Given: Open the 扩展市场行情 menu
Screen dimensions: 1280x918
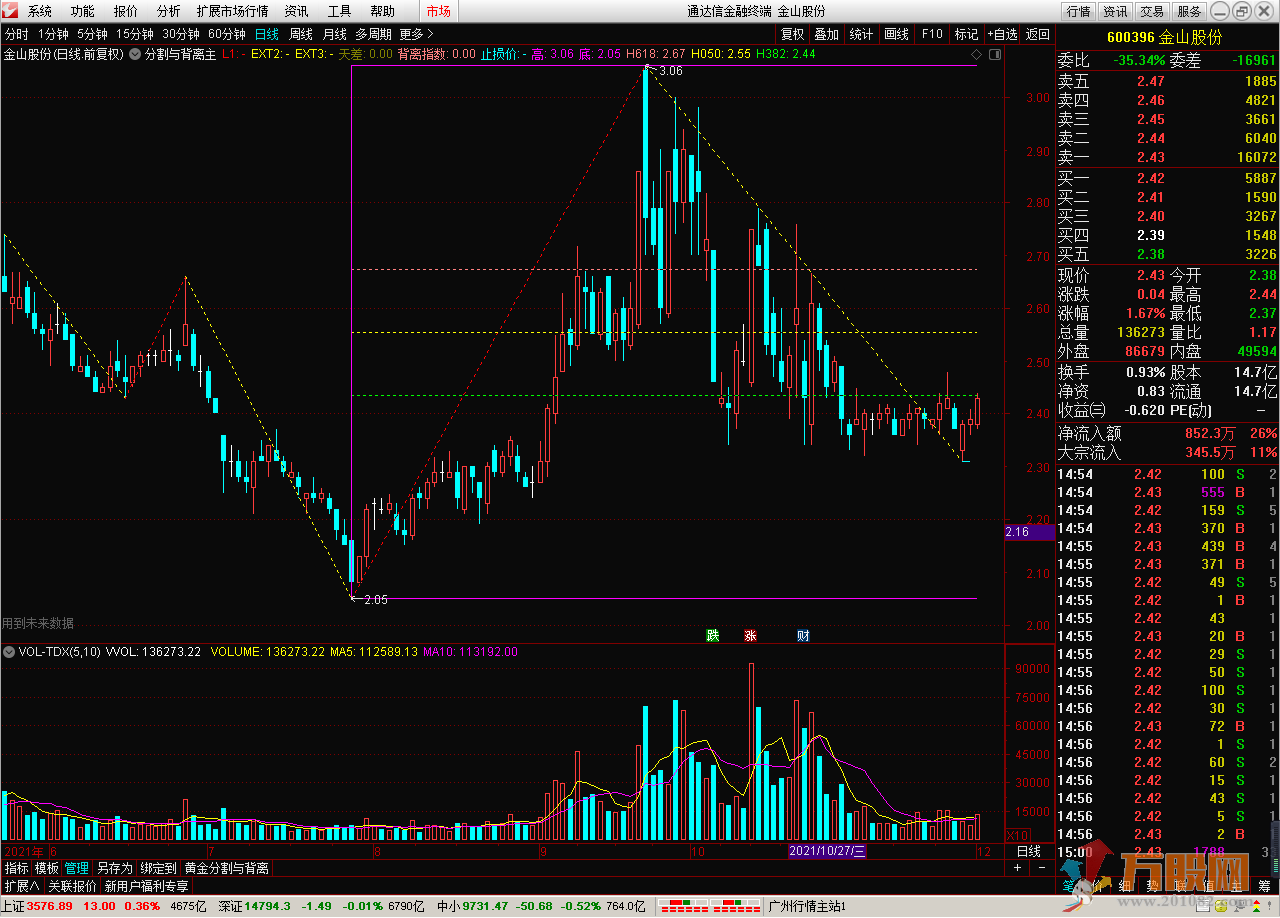Looking at the screenshot, I should (x=232, y=11).
